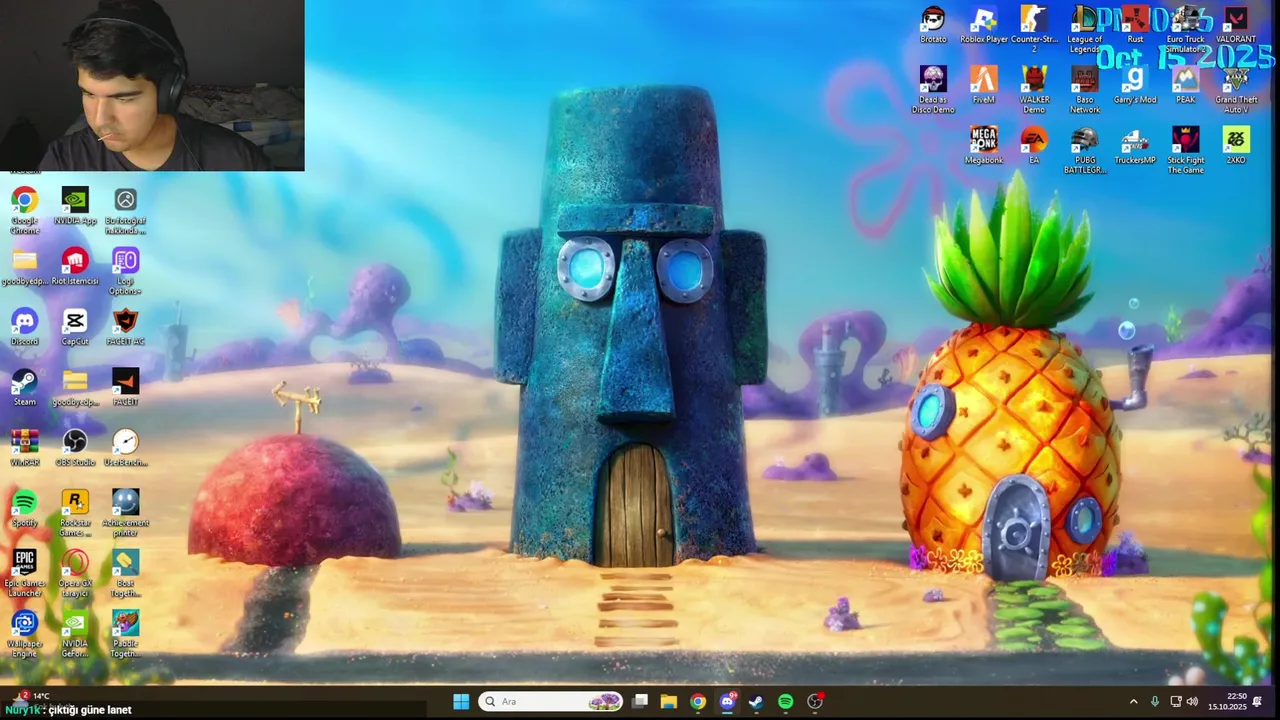This screenshot has height=720, width=1280.
Task: Launch Epic Games Launcher desktop icon
Action: point(24,575)
